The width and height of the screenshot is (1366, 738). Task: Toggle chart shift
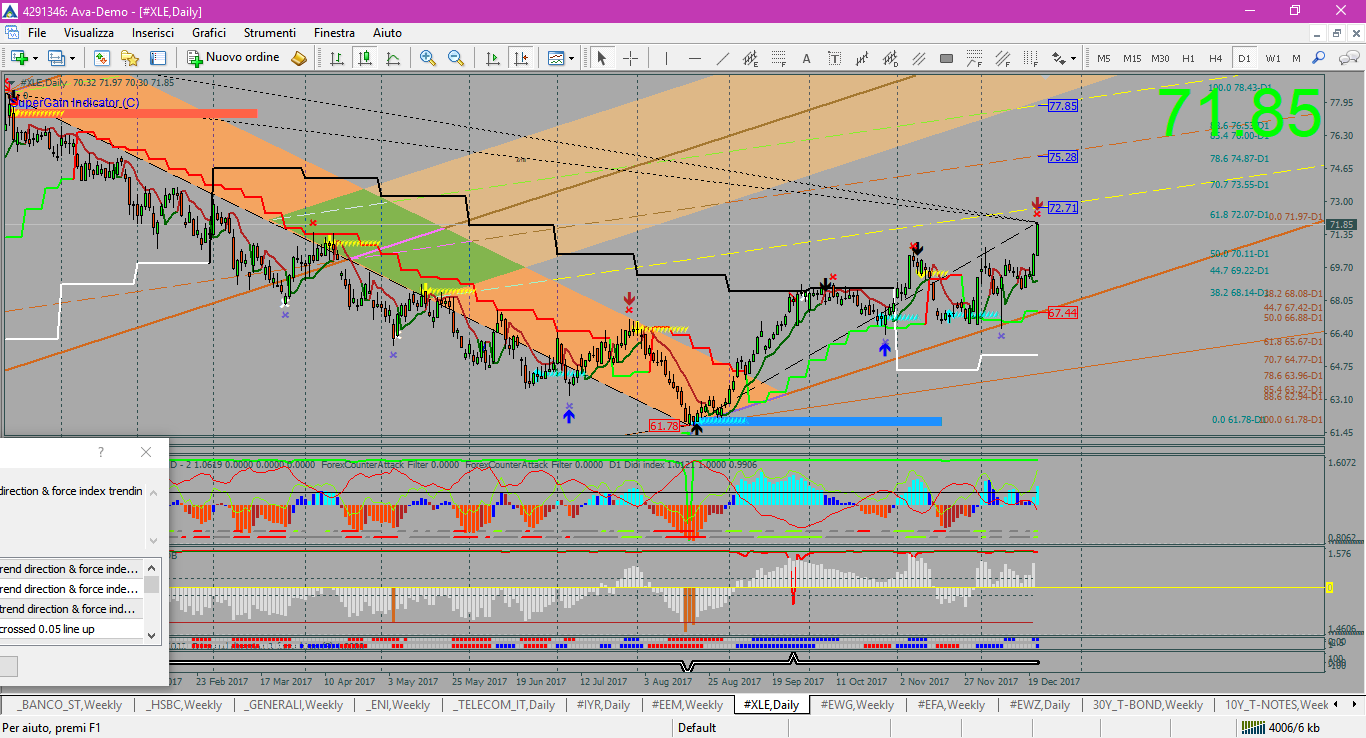coord(521,58)
